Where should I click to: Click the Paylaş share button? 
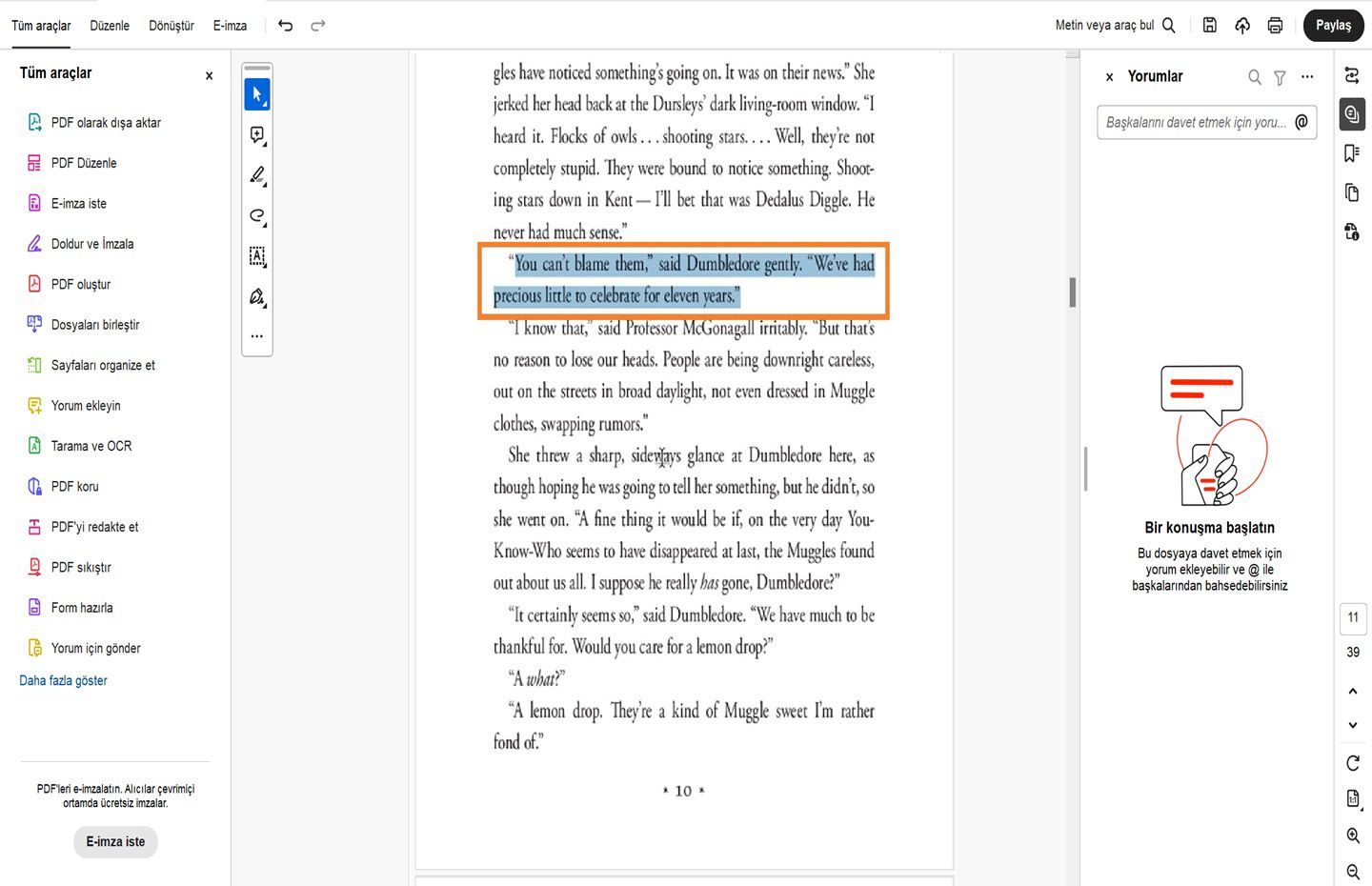tap(1334, 26)
